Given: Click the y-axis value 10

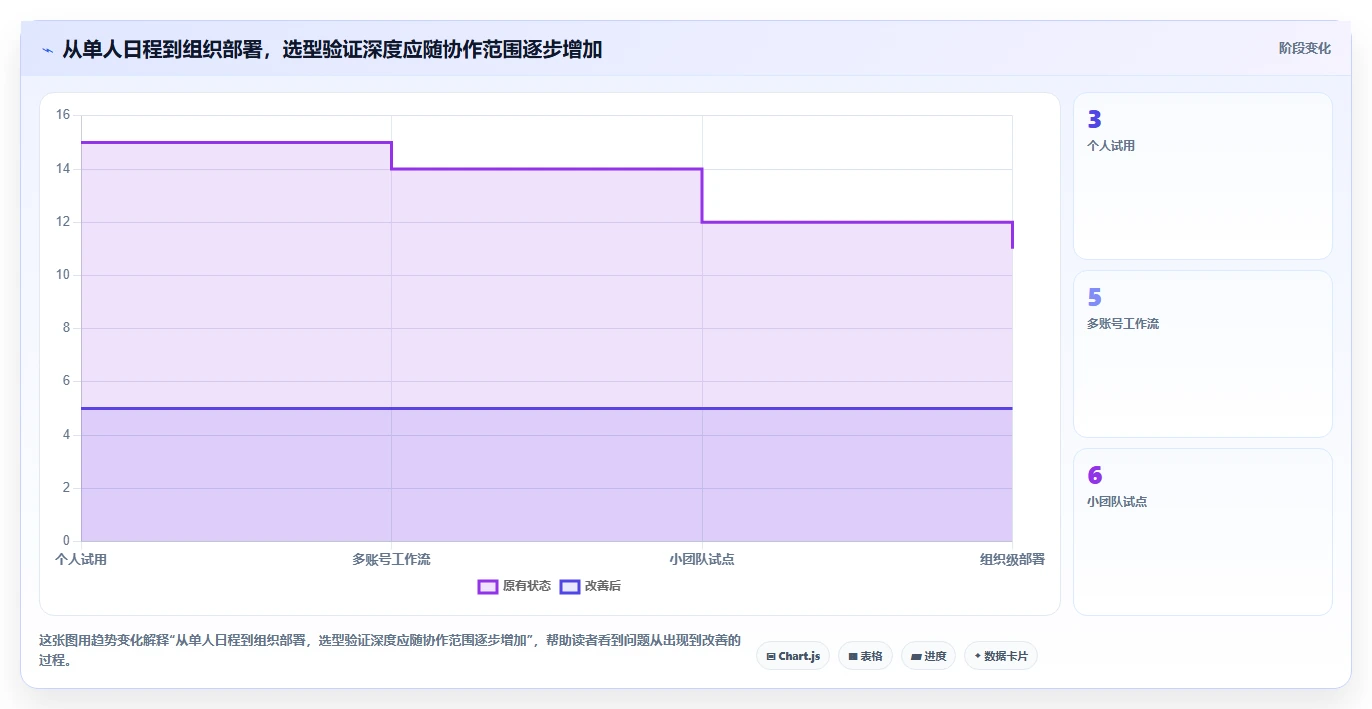Looking at the screenshot, I should pyautogui.click(x=63, y=275).
